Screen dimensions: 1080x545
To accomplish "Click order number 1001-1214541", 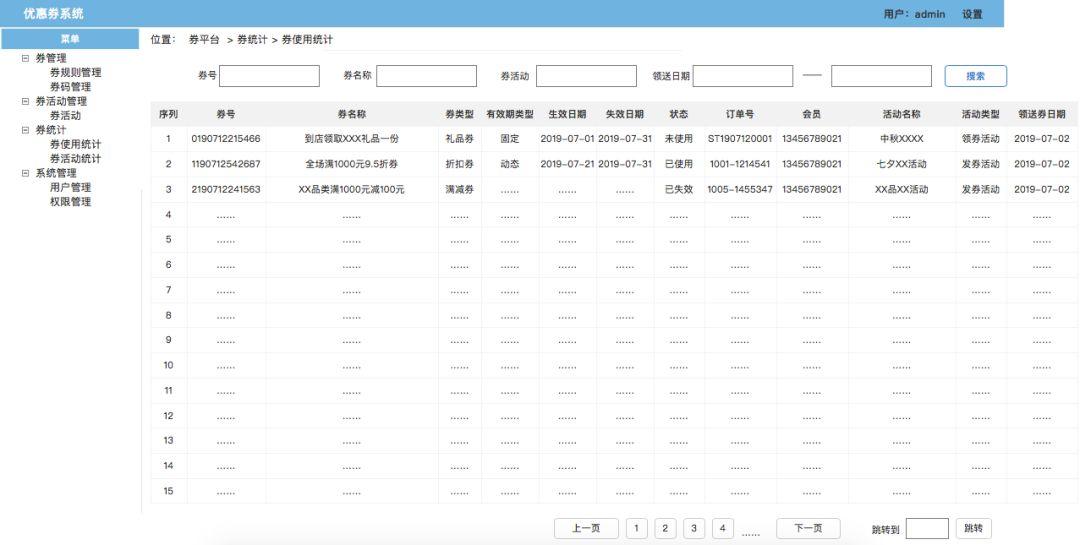I will coord(740,164).
